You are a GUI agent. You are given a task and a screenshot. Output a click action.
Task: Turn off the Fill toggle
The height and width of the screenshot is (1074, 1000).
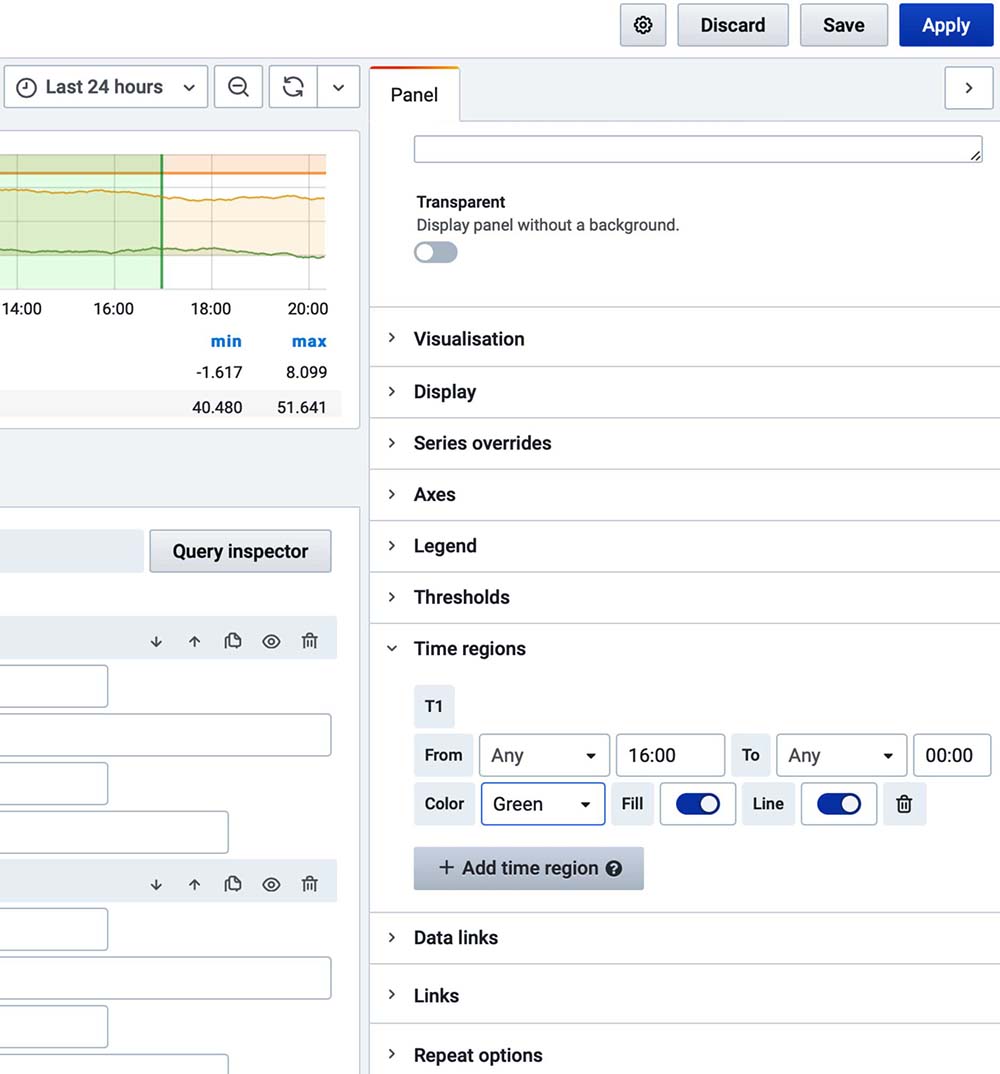[697, 804]
